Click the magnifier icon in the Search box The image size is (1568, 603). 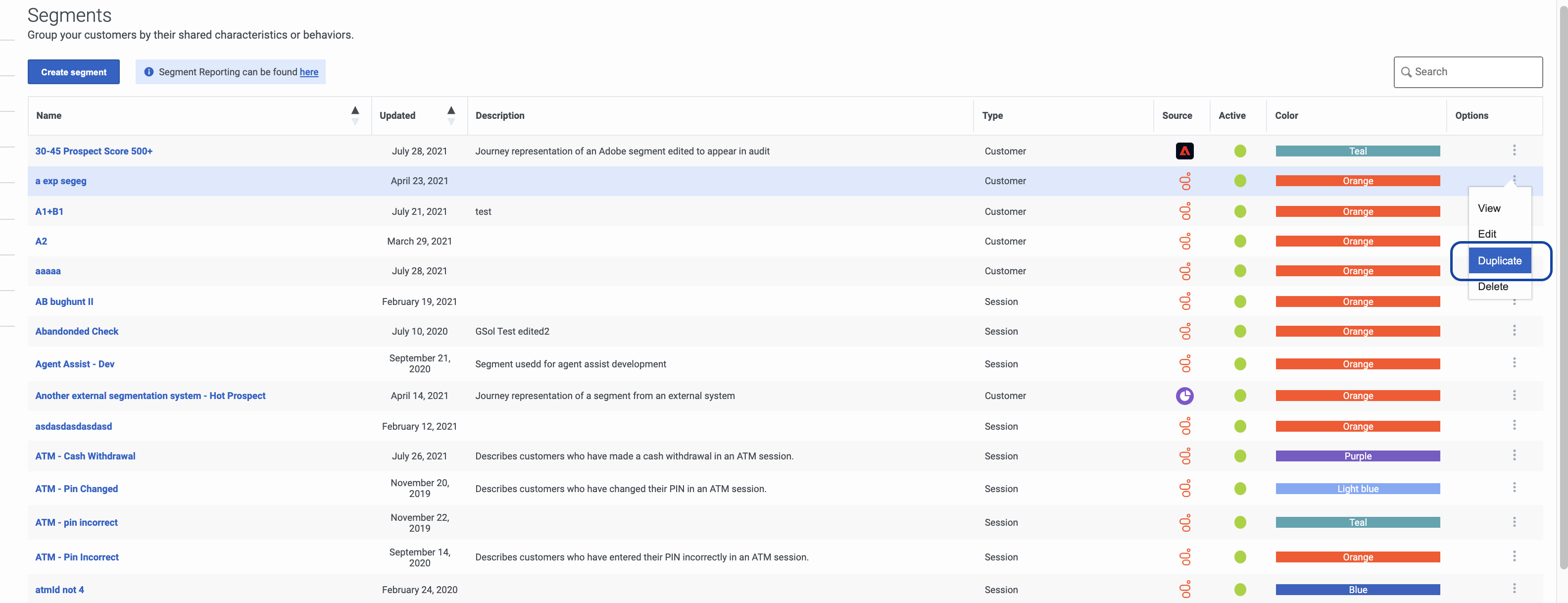click(1406, 72)
